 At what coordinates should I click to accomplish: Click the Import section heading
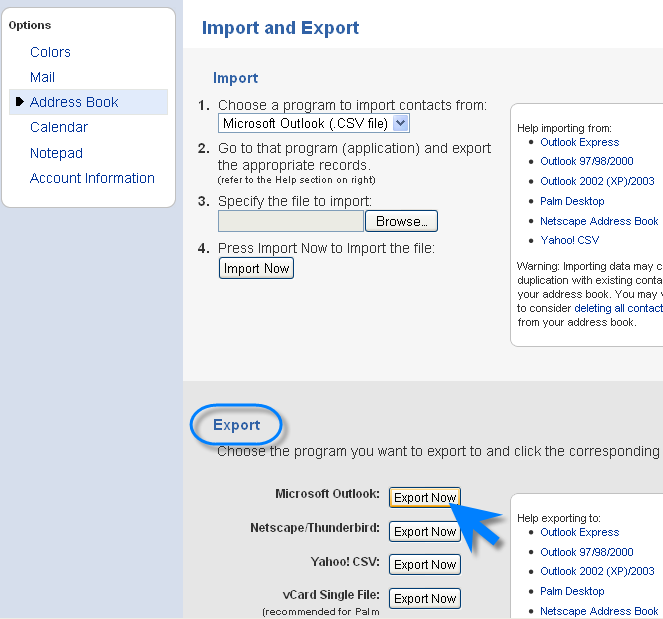tap(236, 78)
